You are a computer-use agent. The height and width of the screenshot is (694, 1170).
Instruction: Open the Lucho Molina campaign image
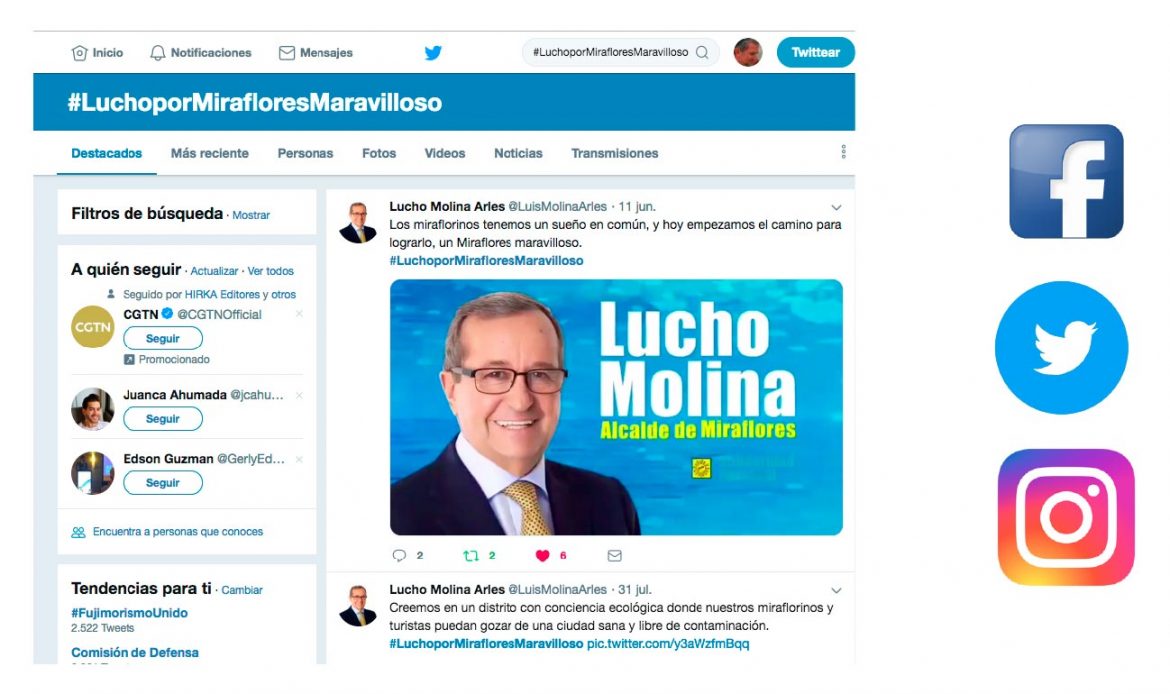[616, 407]
